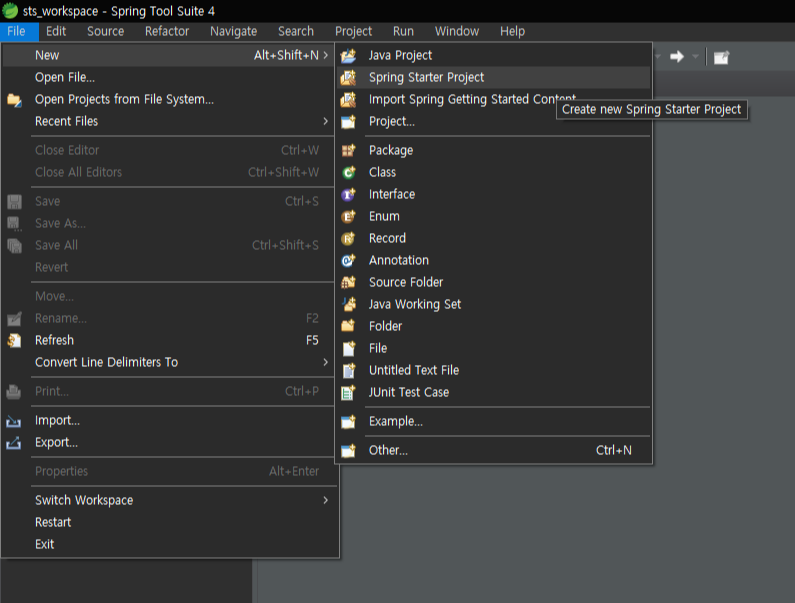Expand the Switch Workspace submenu arrow

point(326,500)
